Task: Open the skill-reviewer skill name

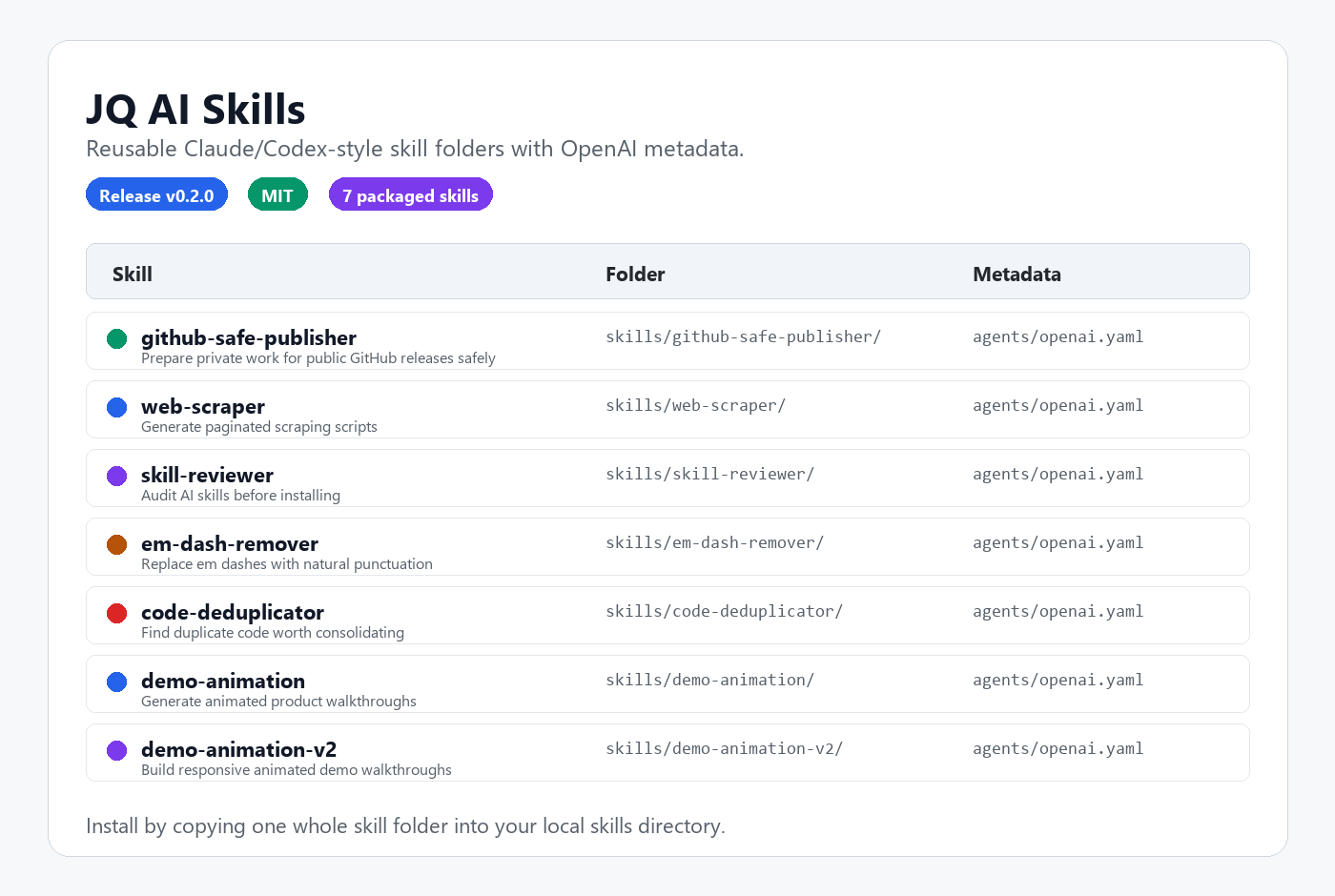Action: [207, 475]
